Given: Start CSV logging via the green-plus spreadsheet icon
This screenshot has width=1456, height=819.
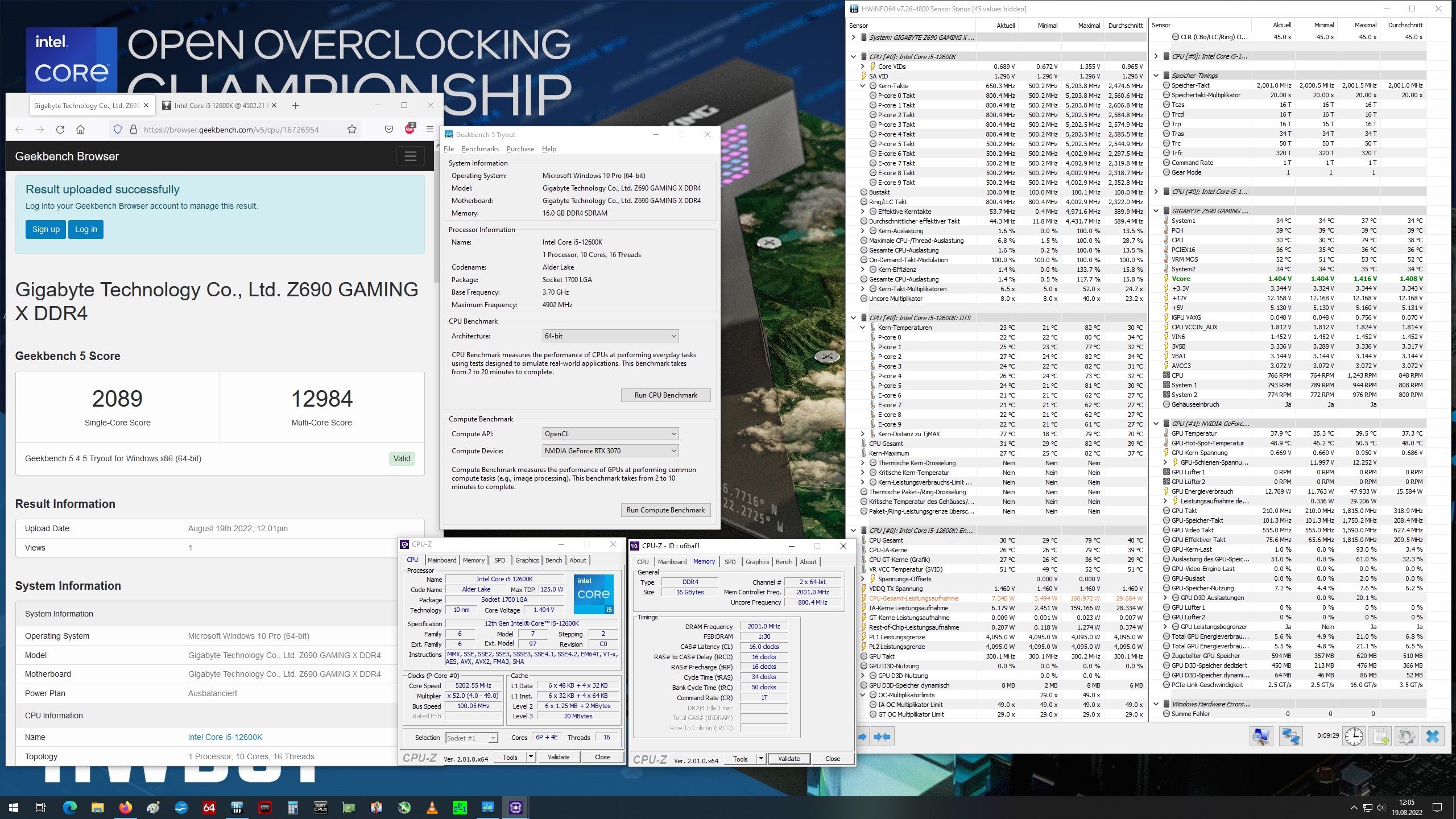Looking at the screenshot, I should [1381, 736].
